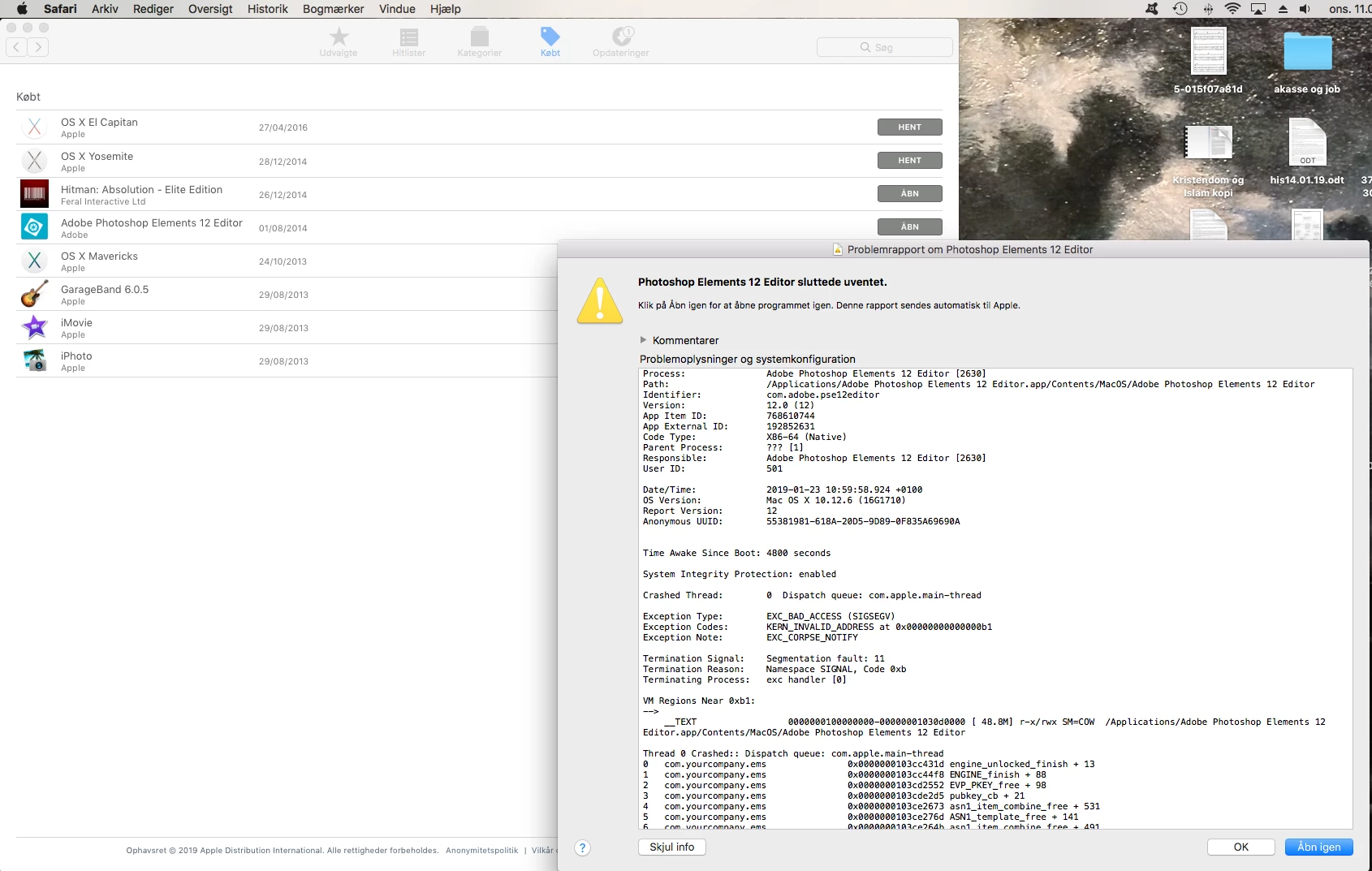The width and height of the screenshot is (1372, 871).
Task: Click the Wi-Fi status icon
Action: click(1232, 9)
